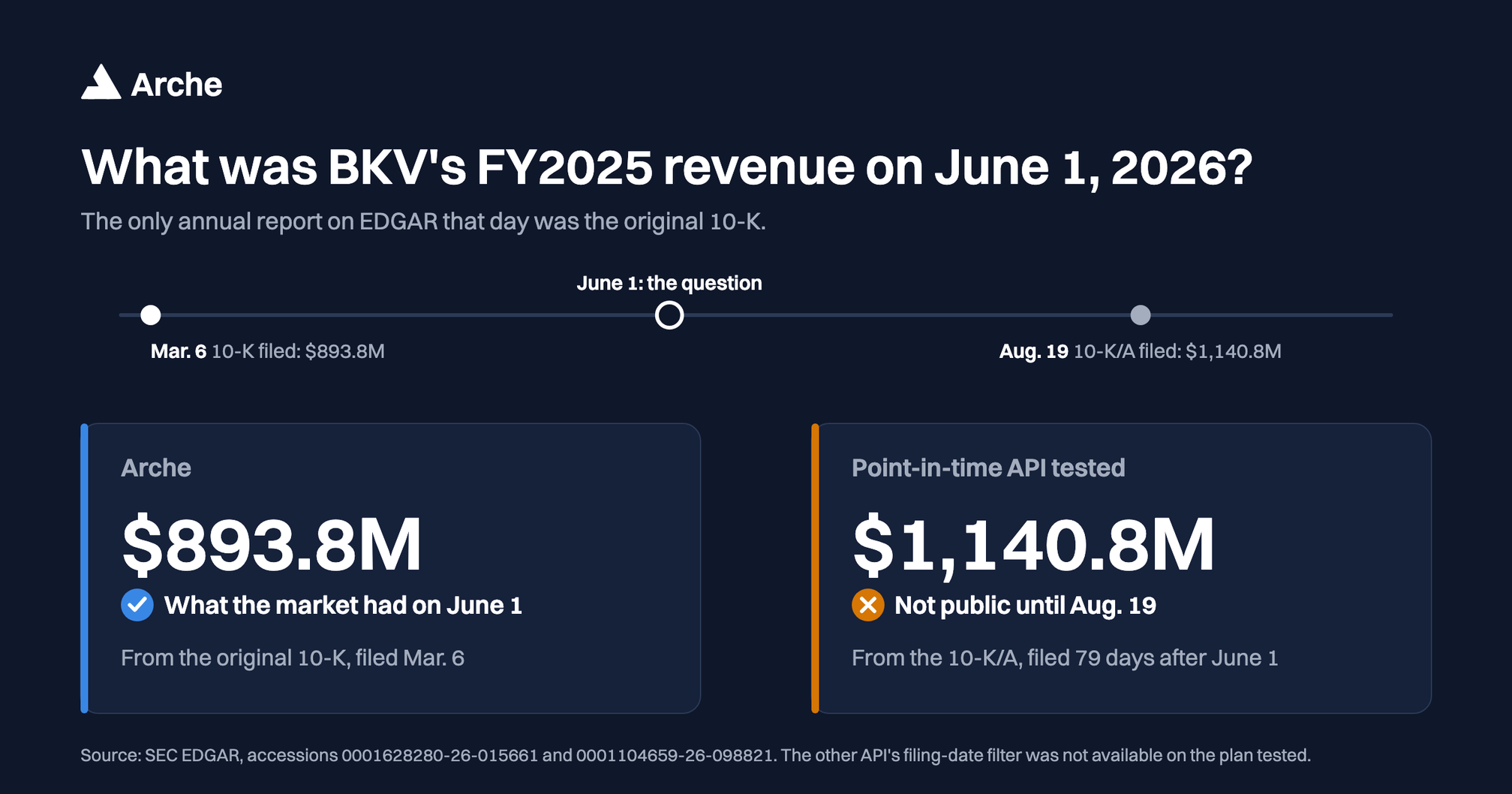1512x794 pixels.
Task: Click the Arche triangle logo icon
Action: pyautogui.click(x=101, y=82)
